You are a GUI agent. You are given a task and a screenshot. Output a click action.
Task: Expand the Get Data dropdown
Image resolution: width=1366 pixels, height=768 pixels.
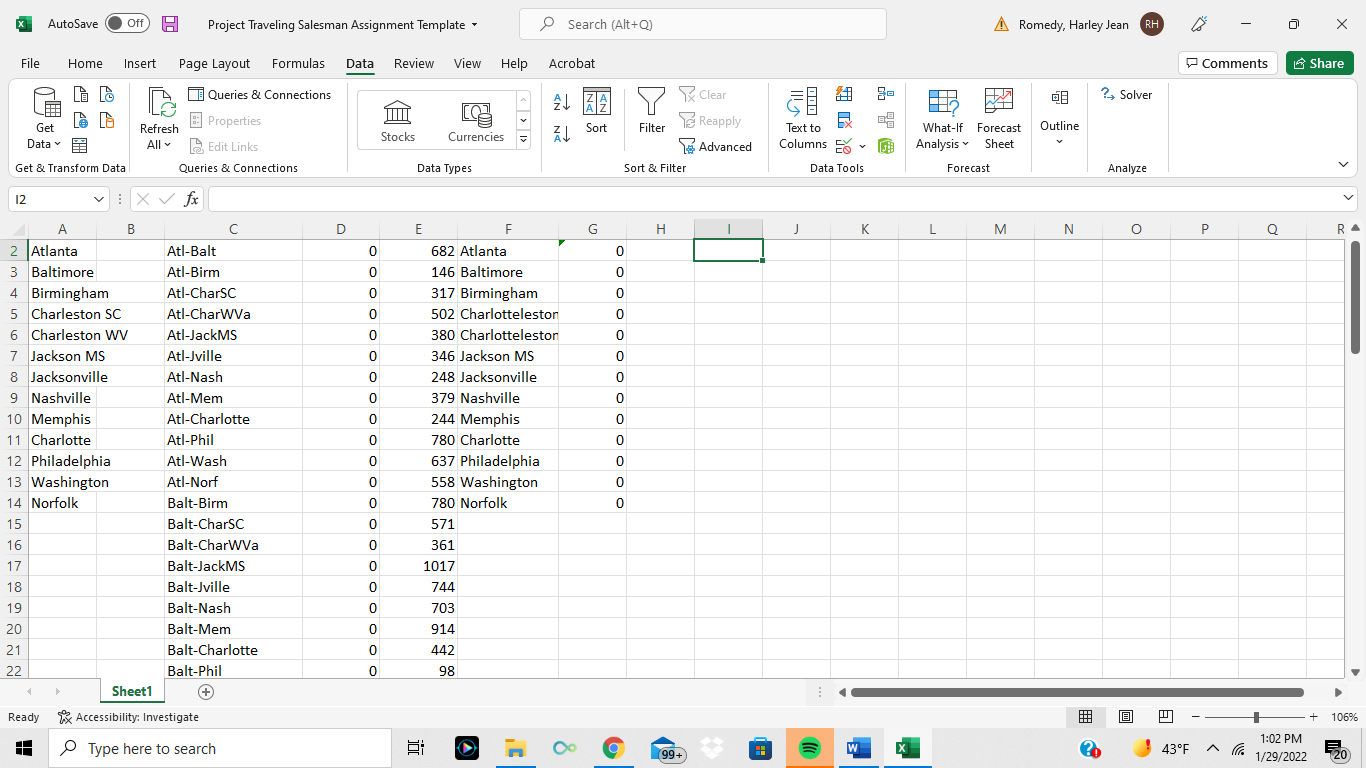tap(45, 136)
